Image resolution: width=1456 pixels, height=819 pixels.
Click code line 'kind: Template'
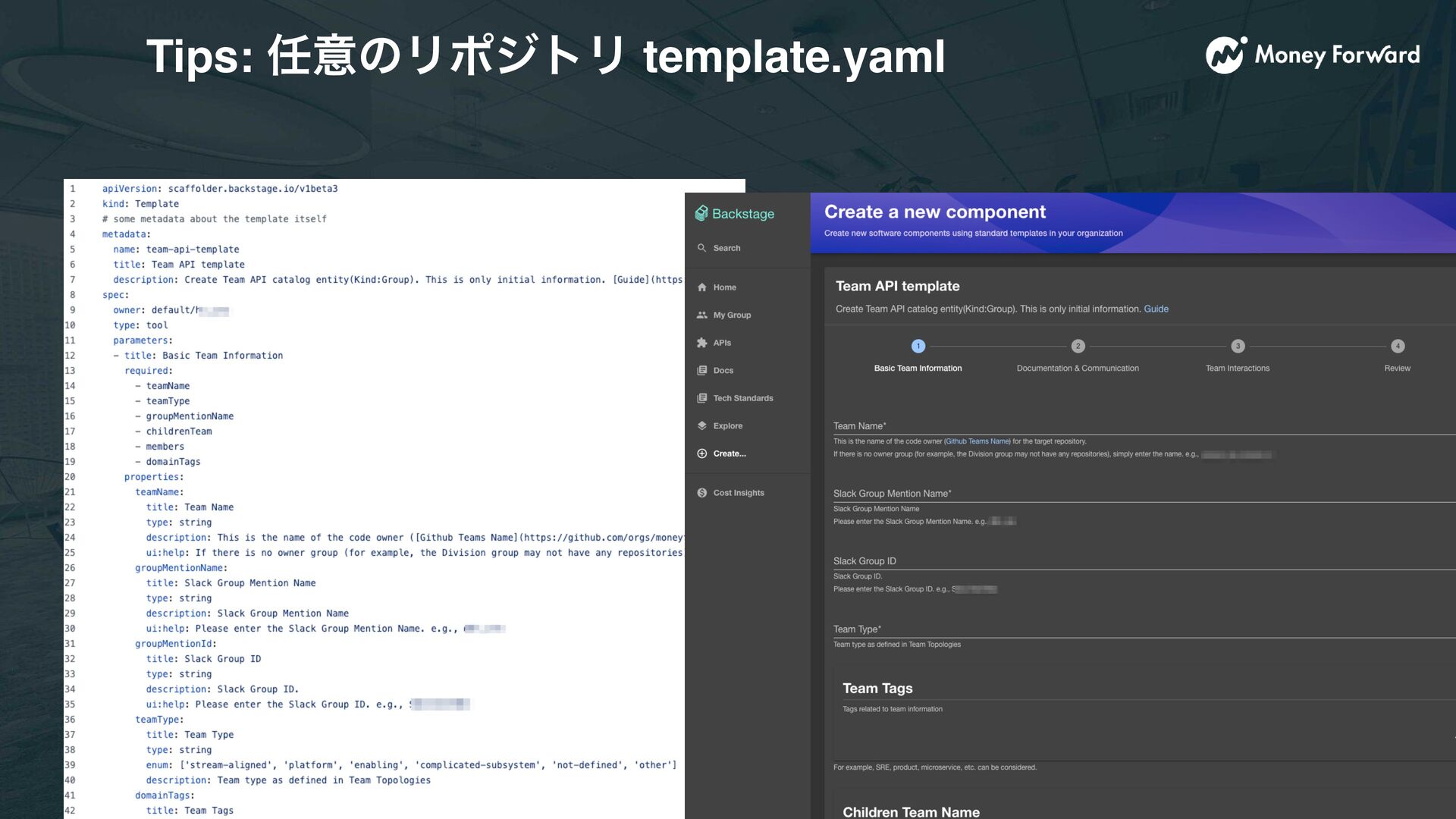141,204
